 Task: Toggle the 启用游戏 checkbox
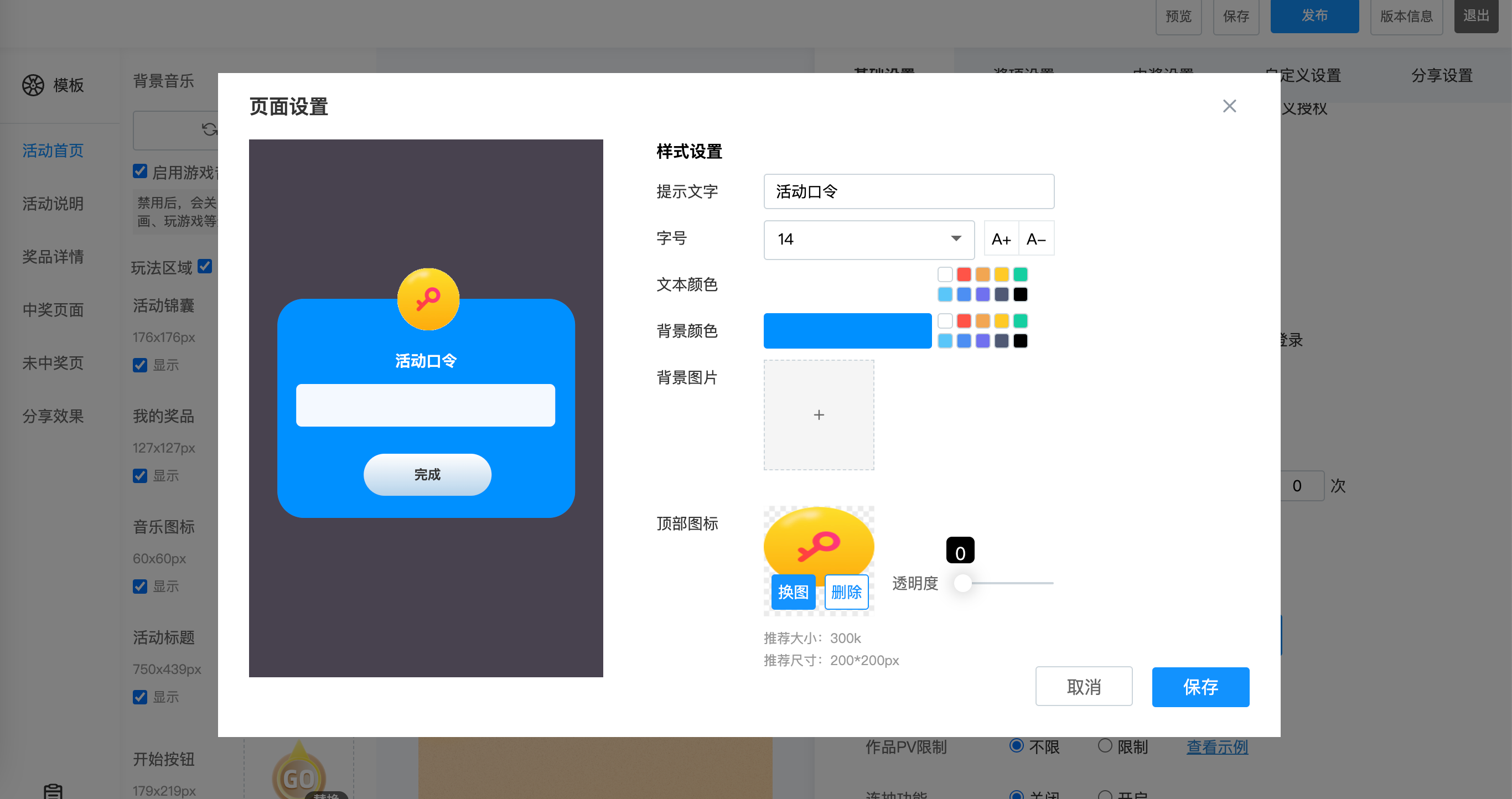pyautogui.click(x=139, y=172)
